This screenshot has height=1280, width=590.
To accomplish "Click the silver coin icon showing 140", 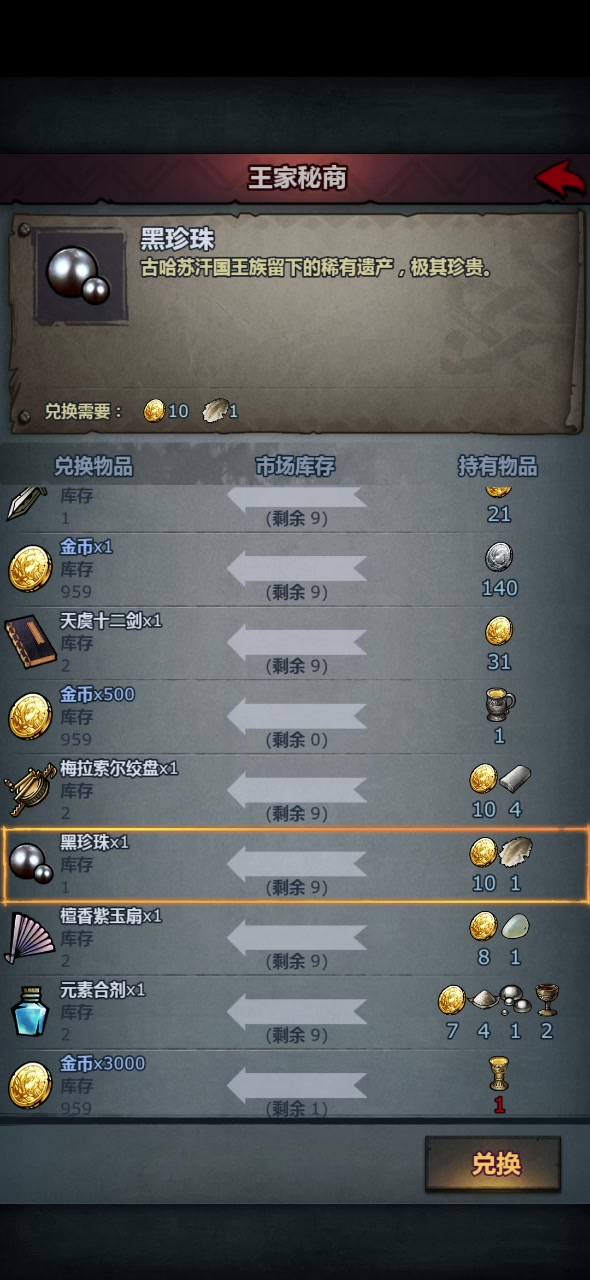I will [499, 556].
